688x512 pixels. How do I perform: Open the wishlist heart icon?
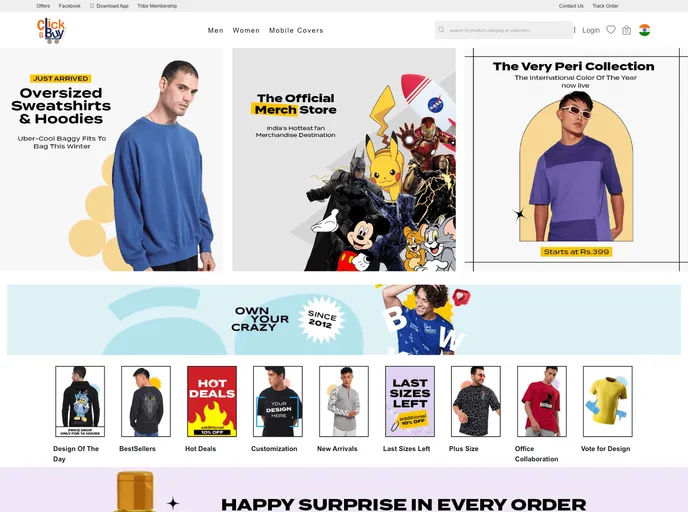611,30
